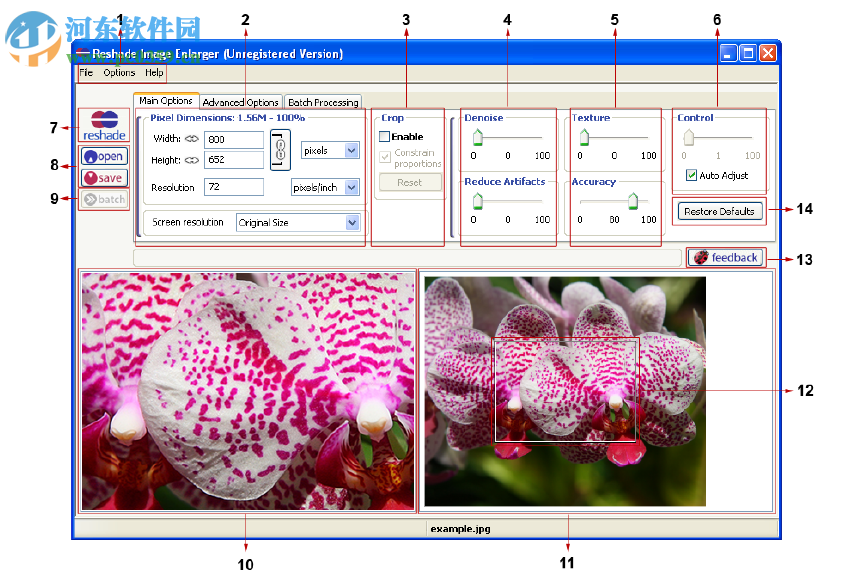Minimize the Reshade window

729,53
